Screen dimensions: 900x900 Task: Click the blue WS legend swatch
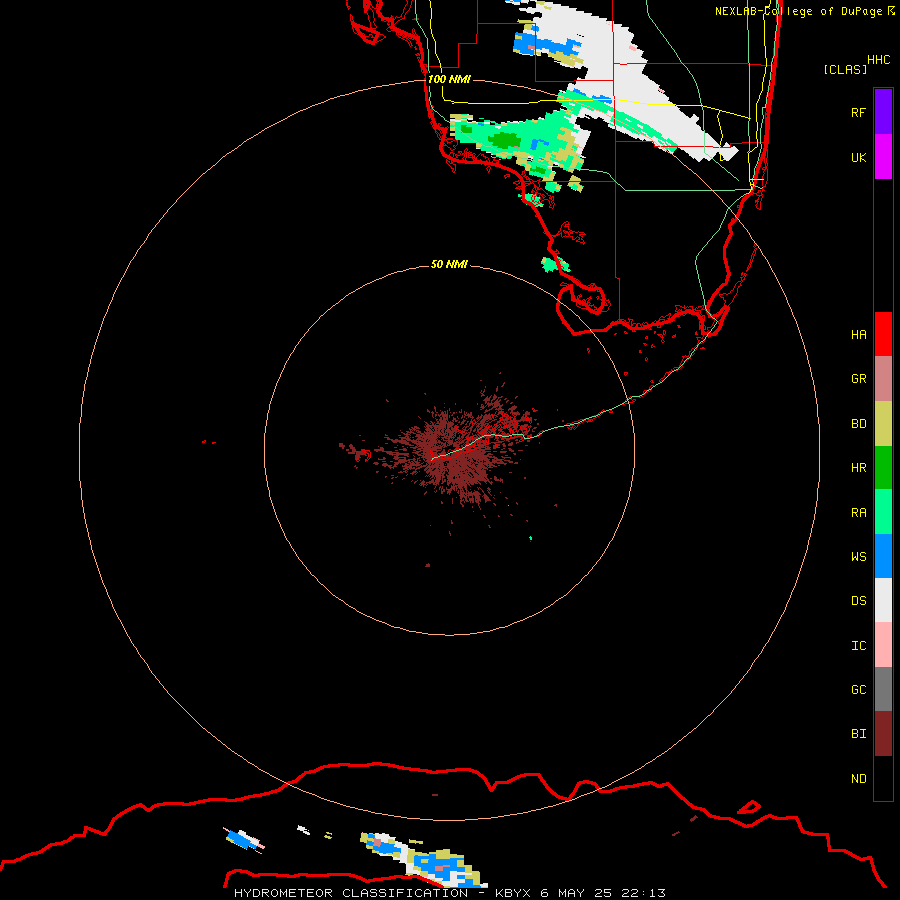click(883, 556)
